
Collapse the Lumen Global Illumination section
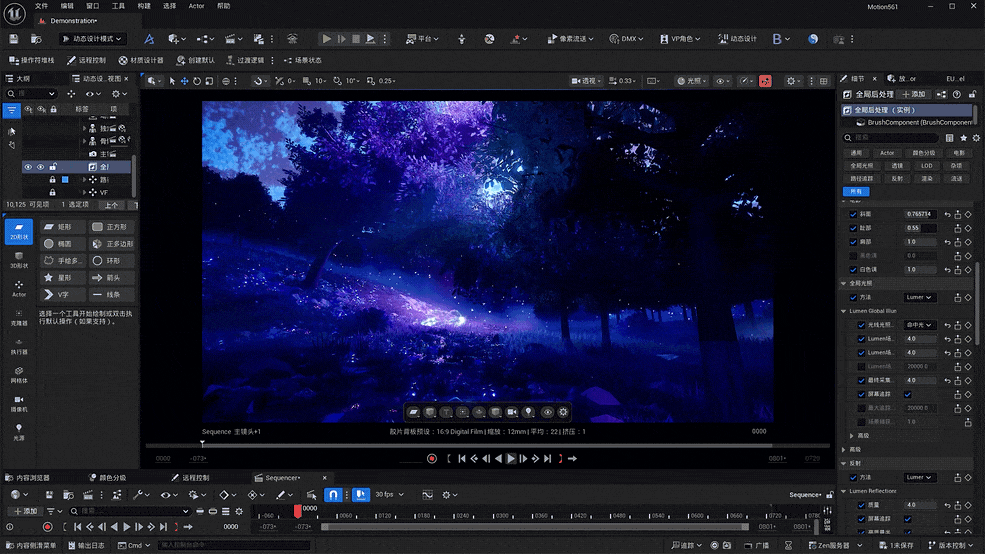tap(844, 311)
